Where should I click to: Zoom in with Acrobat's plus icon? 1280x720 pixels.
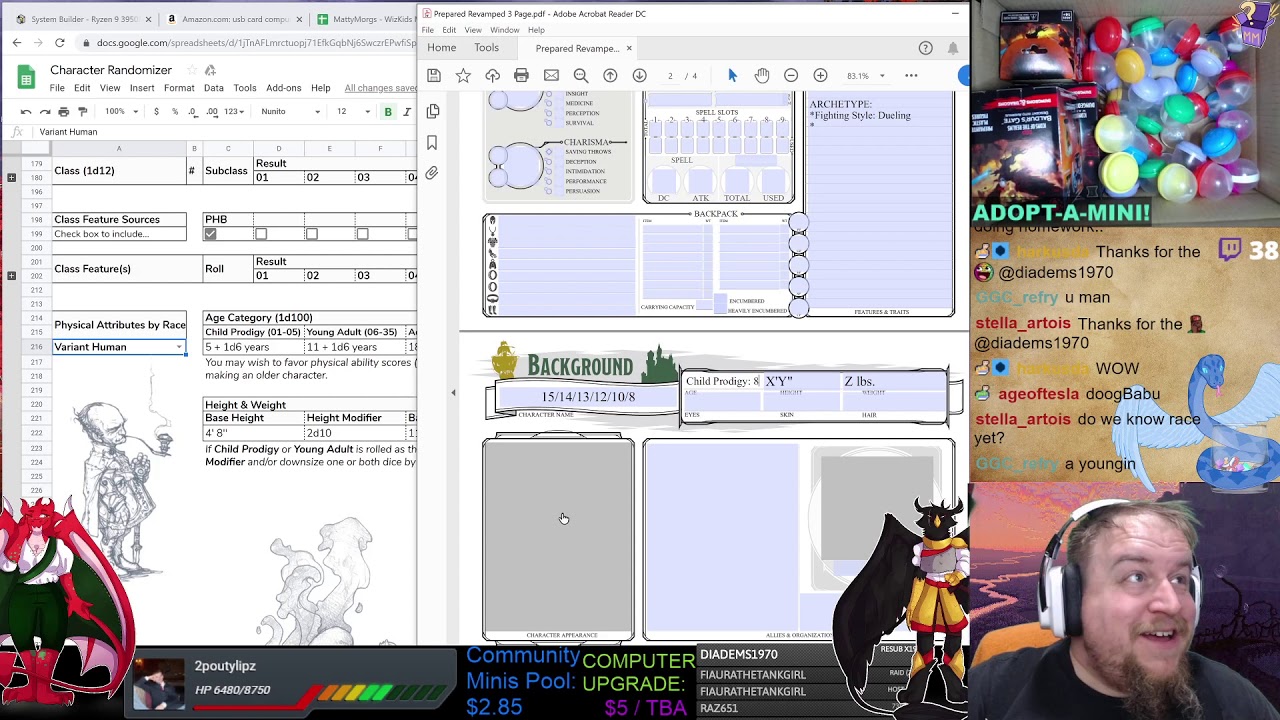[x=820, y=76]
